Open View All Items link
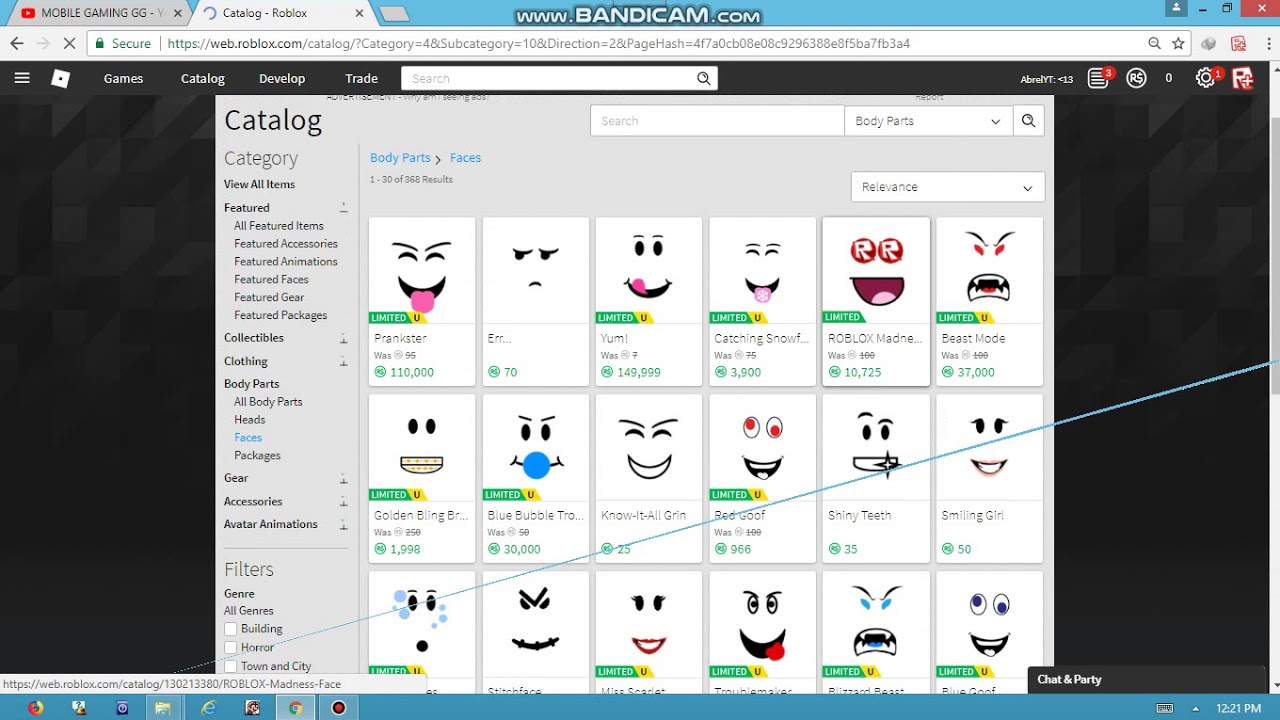Image resolution: width=1280 pixels, height=720 pixels. click(x=259, y=184)
